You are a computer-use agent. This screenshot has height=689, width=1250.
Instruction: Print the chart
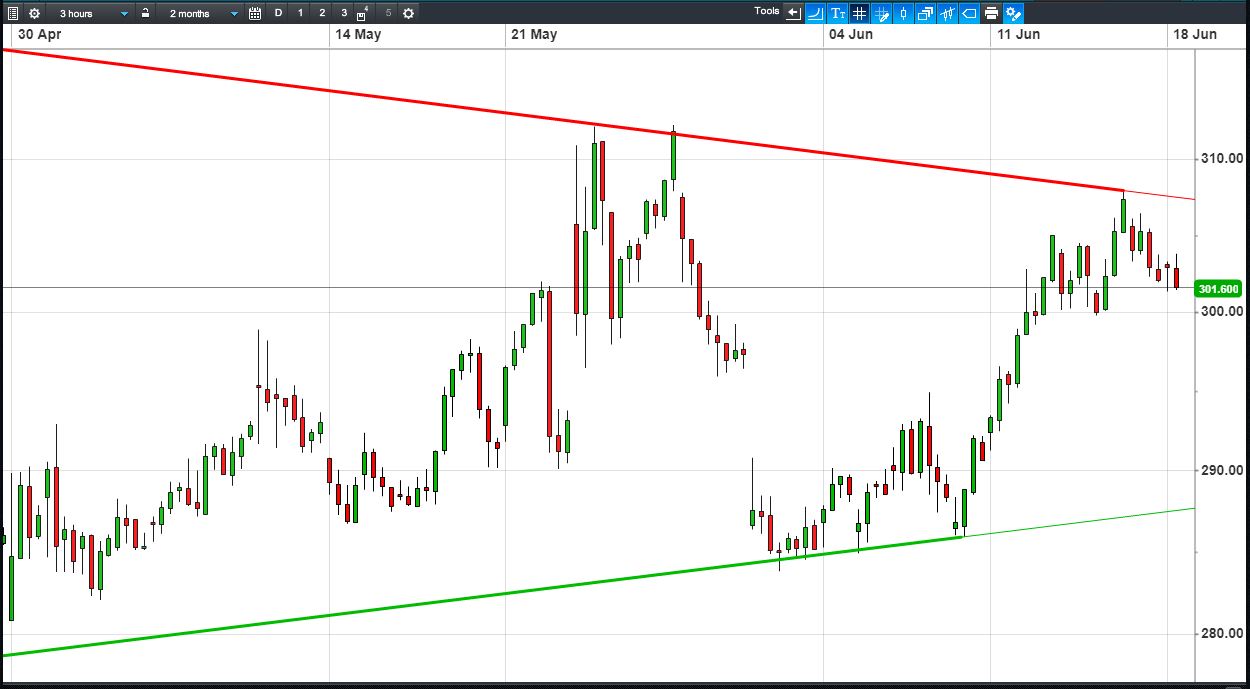click(992, 13)
